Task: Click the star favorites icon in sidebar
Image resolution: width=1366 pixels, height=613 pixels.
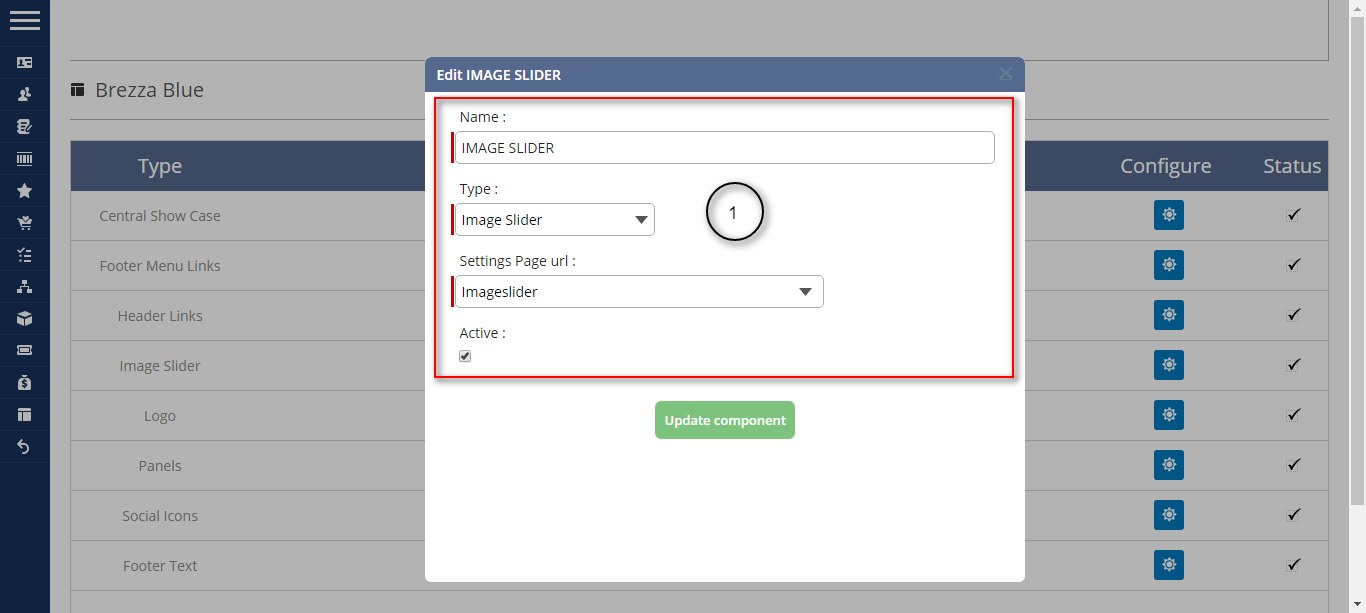Action: click(25, 190)
